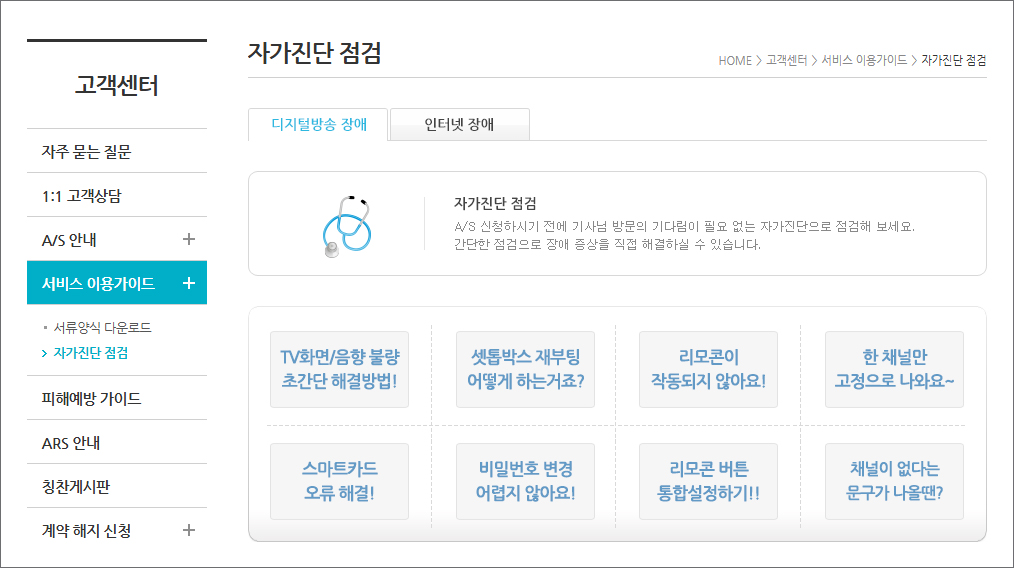This screenshot has height=568, width=1014.
Task: Toggle the 서비스 이용가이드 plus icon
Action: click(189, 284)
